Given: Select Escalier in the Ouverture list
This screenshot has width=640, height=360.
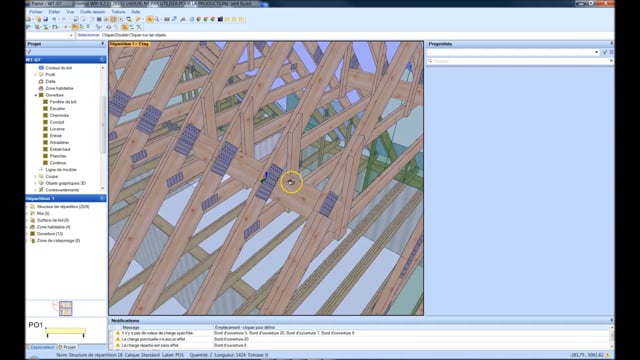Looking at the screenshot, I should coord(57,109).
